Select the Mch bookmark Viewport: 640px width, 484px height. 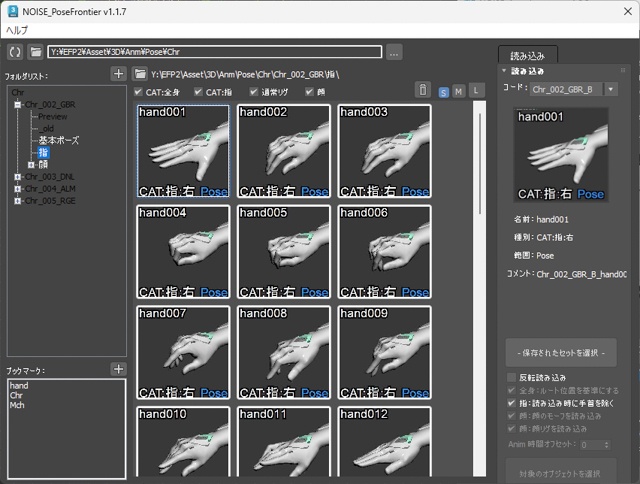(x=17, y=405)
